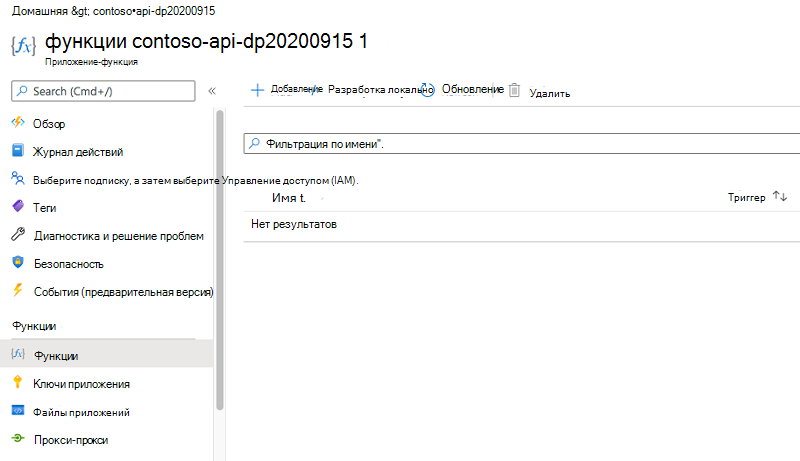Click the События lightning bolt icon
Screen dimensions: 800x461
click(18, 290)
